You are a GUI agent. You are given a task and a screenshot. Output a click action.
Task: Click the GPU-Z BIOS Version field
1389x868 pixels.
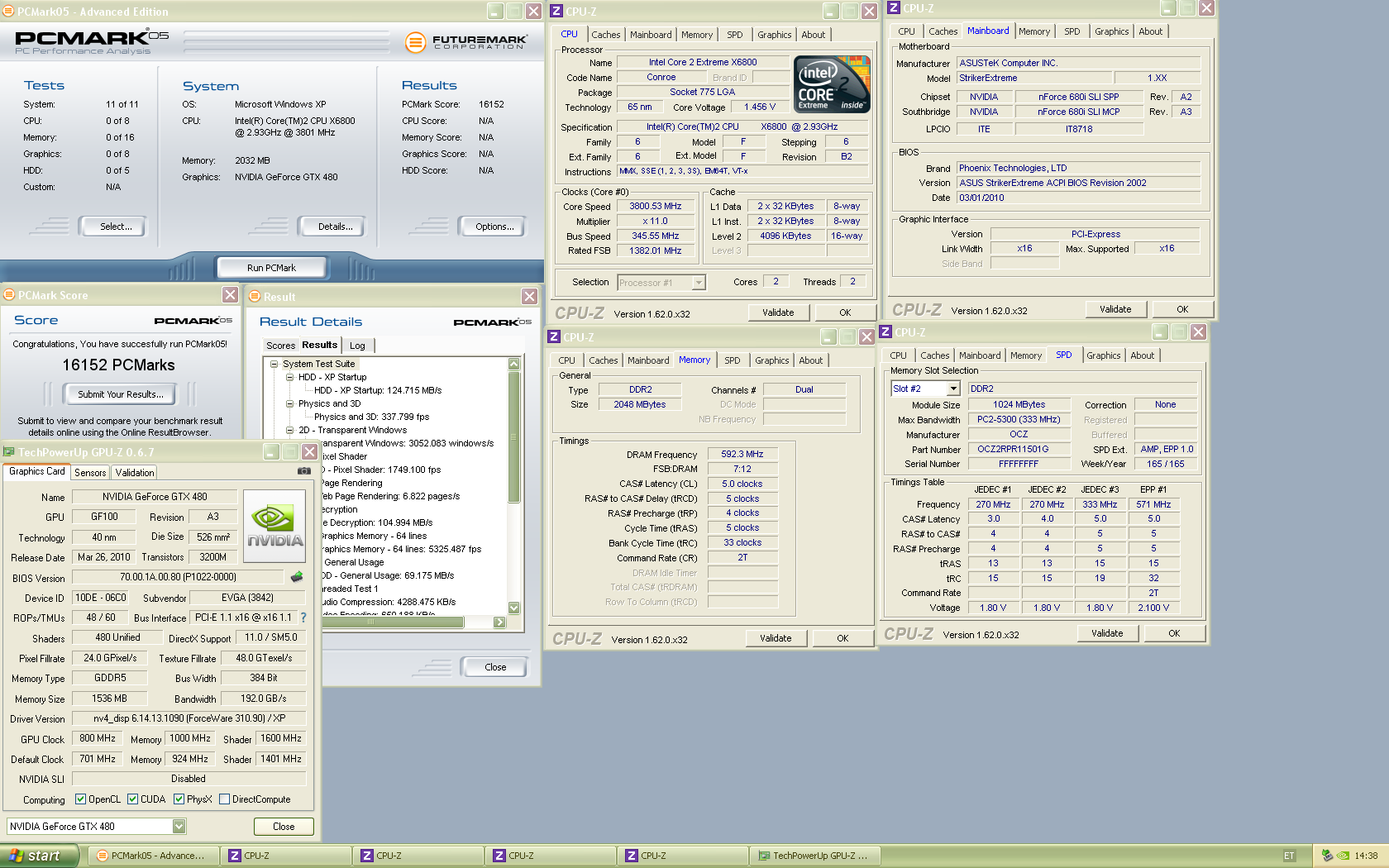click(x=178, y=577)
